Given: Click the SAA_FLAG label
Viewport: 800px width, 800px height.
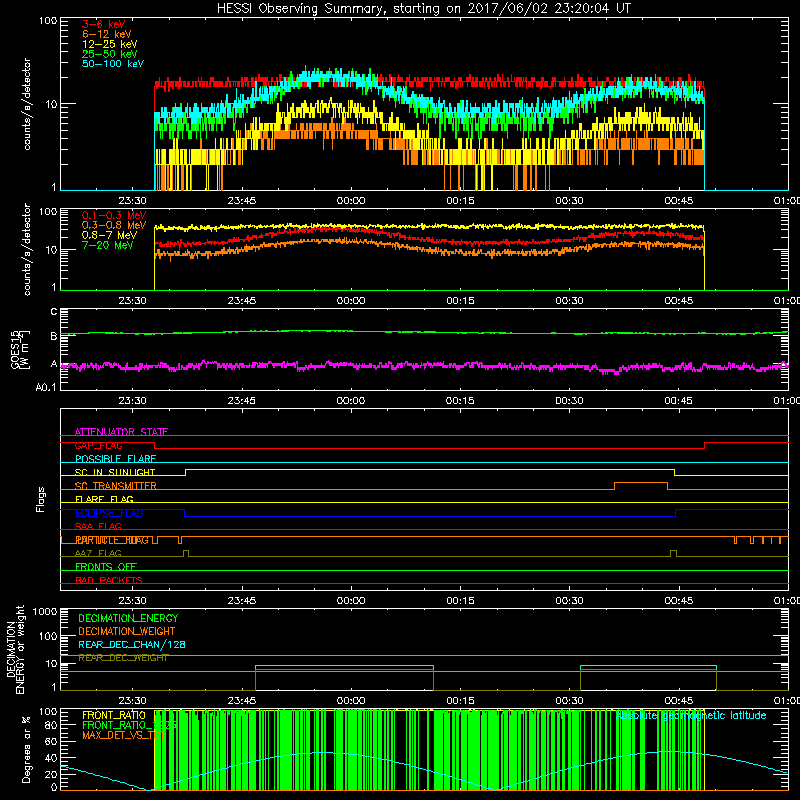Looking at the screenshot, I should pos(98,526).
